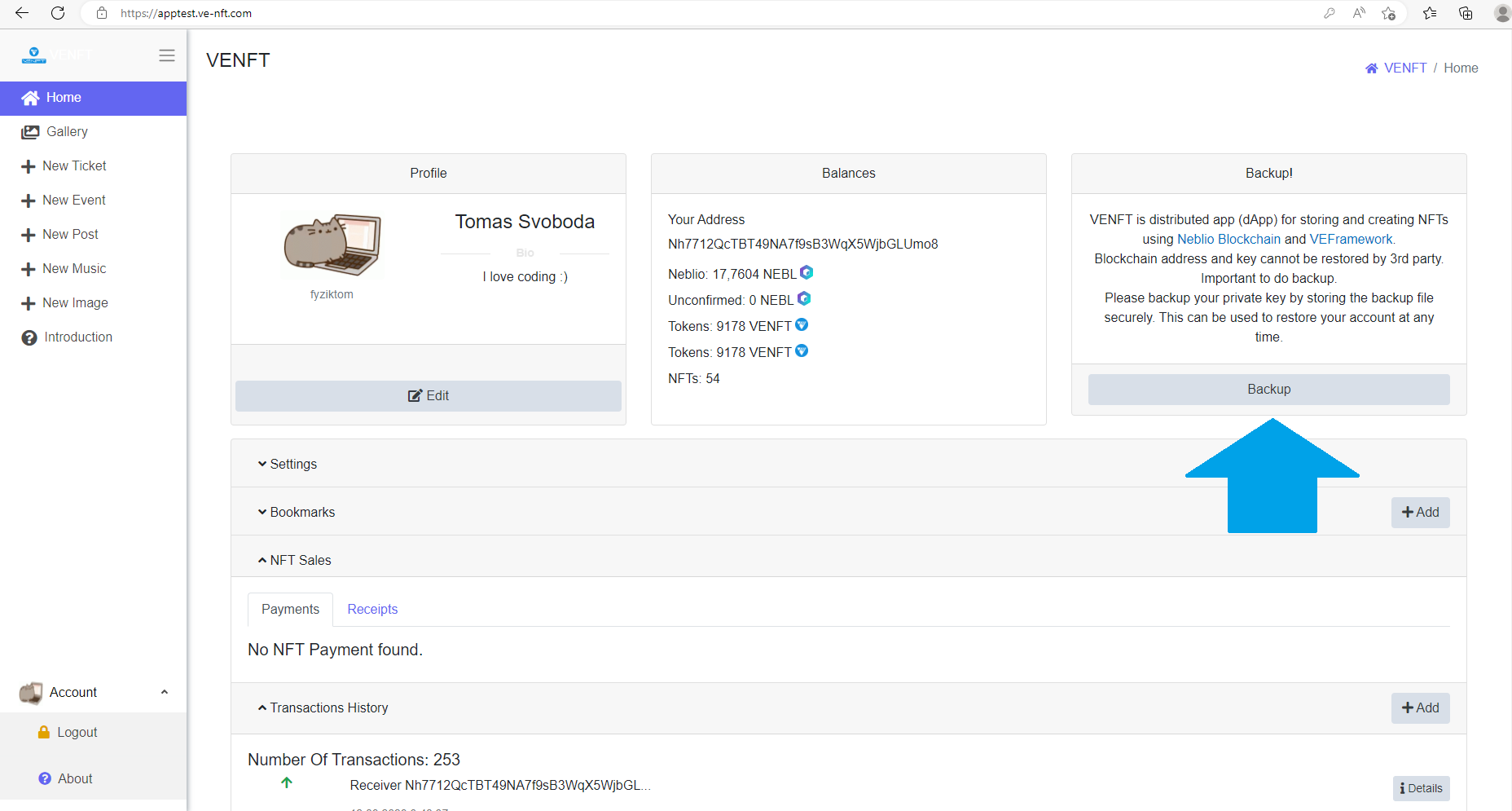Show Details for the listed transaction
This screenshot has height=811, width=1512.
tap(1421, 788)
